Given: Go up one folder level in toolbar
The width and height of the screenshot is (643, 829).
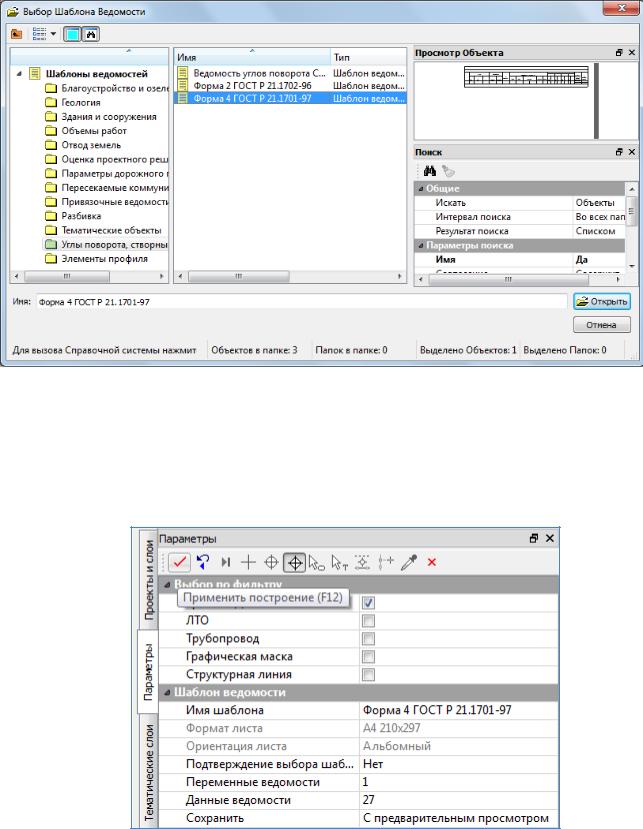Looking at the screenshot, I should 17,34.
